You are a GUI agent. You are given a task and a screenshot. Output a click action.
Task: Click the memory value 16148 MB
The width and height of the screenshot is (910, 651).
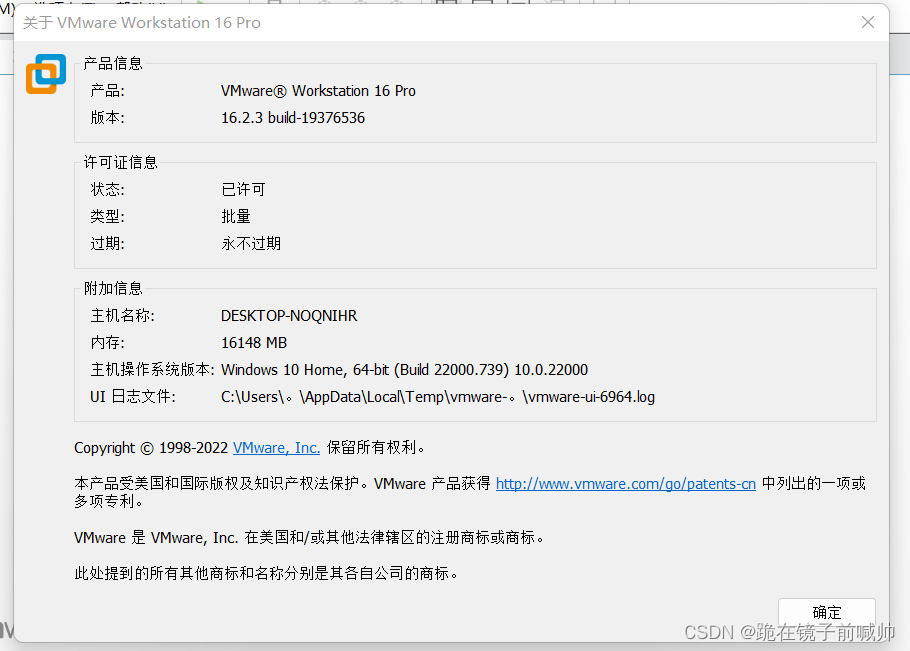(254, 343)
